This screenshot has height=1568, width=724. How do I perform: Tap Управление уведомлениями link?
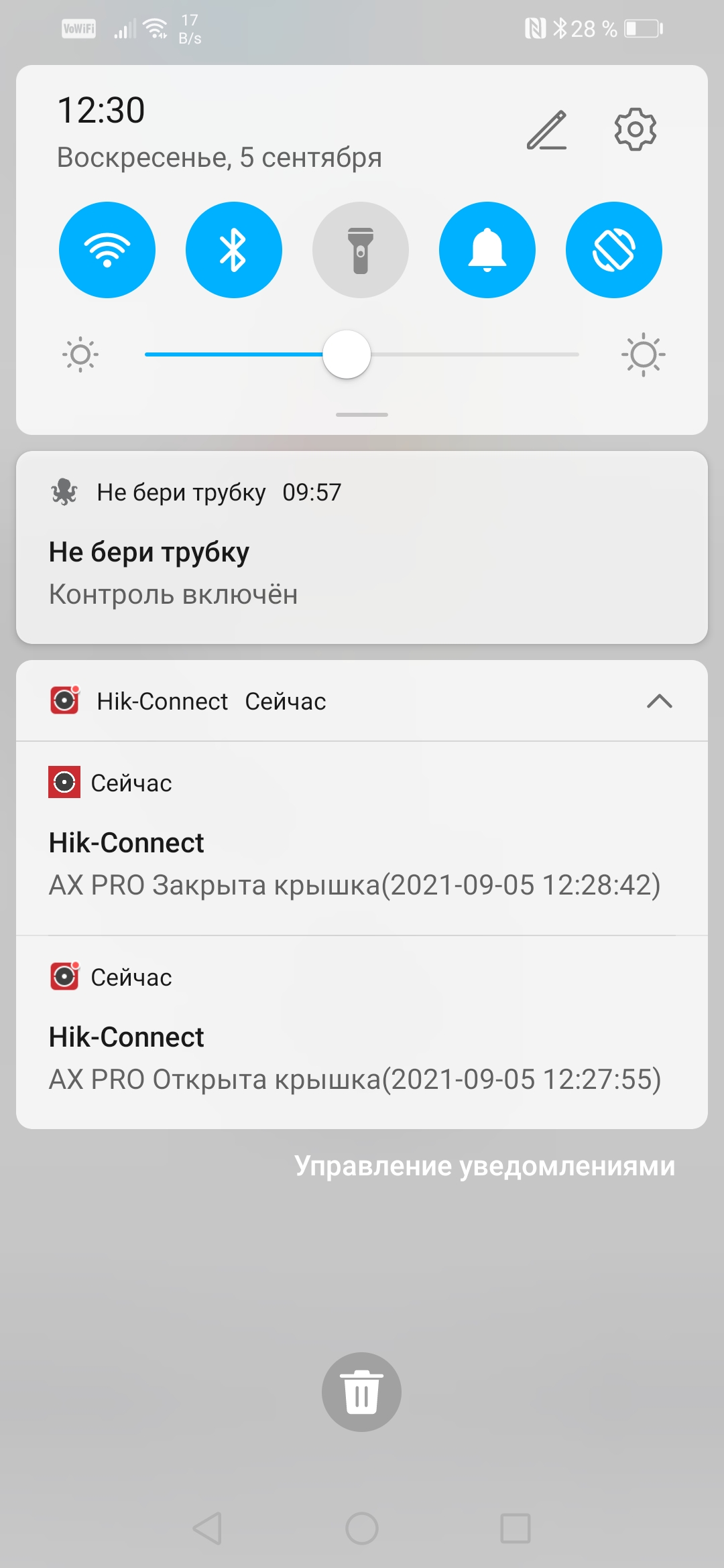coord(485,1166)
